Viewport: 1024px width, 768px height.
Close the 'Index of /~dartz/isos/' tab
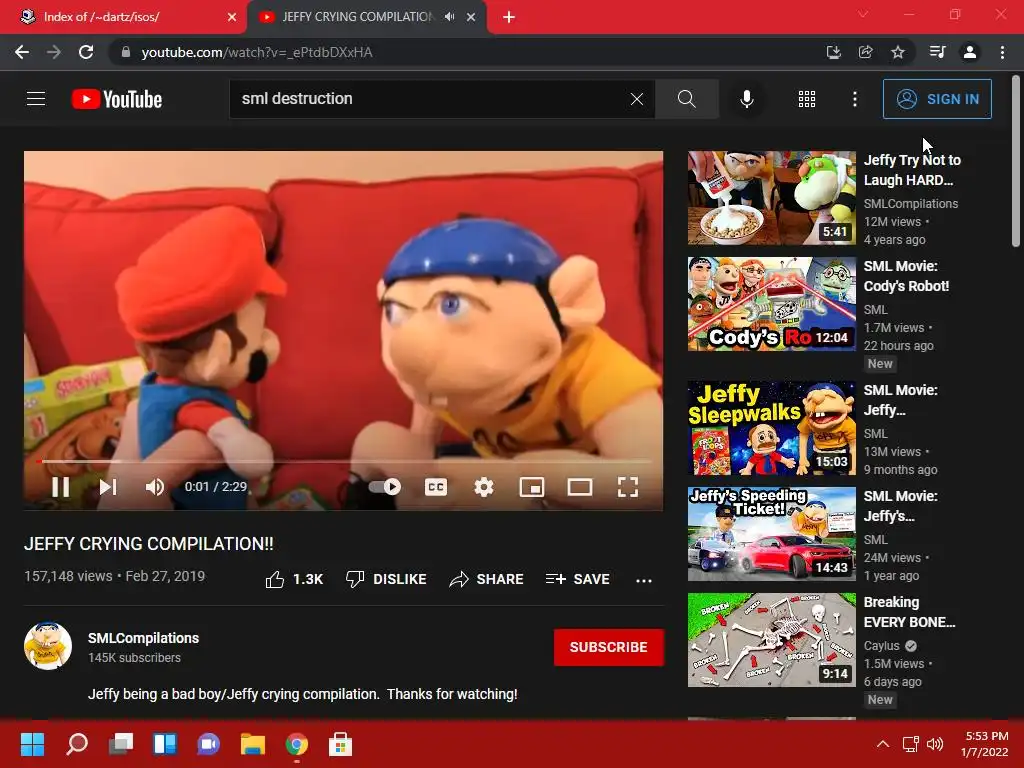pos(232,17)
